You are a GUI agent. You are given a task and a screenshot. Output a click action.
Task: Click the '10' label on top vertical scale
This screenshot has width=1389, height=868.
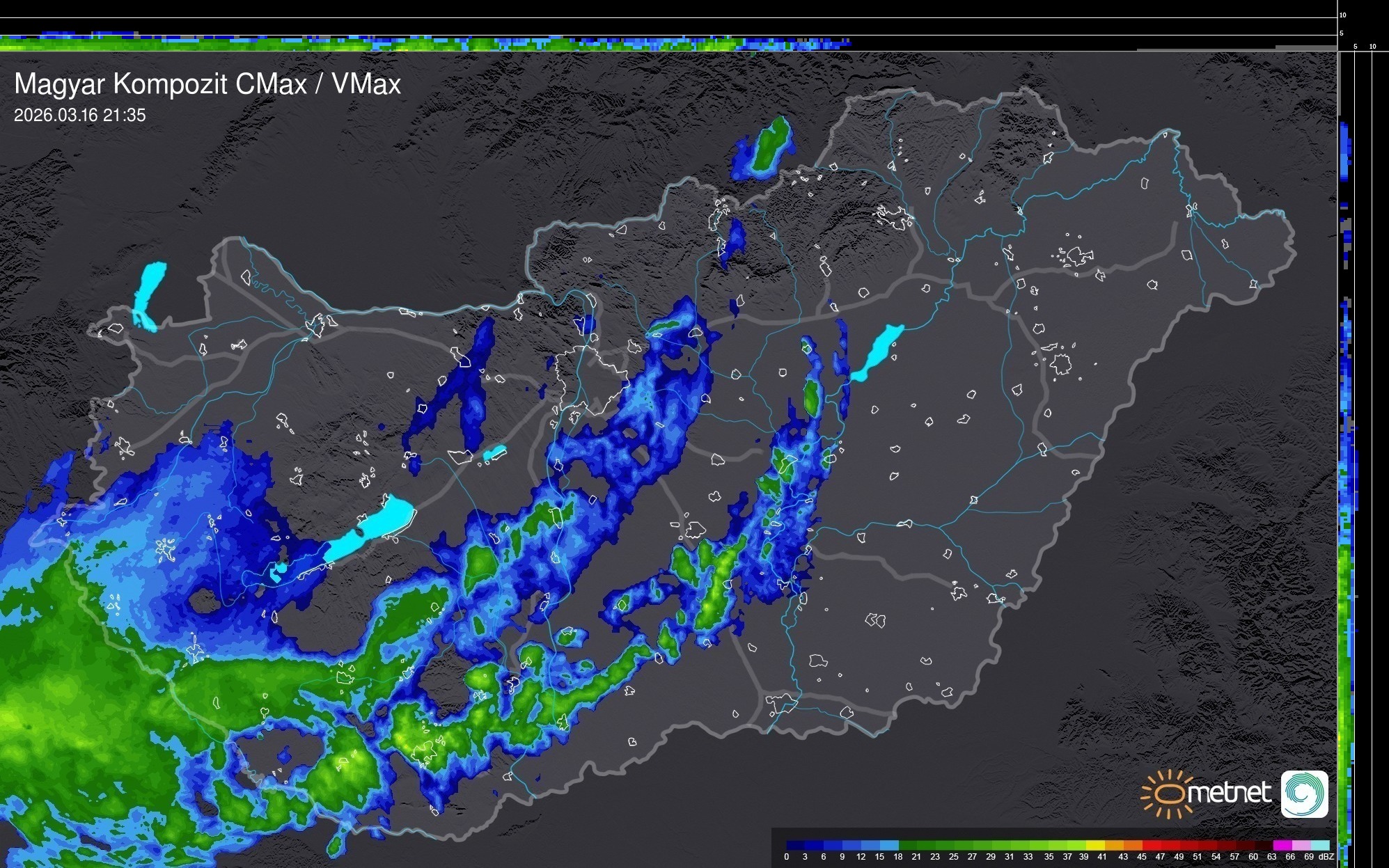(1343, 15)
